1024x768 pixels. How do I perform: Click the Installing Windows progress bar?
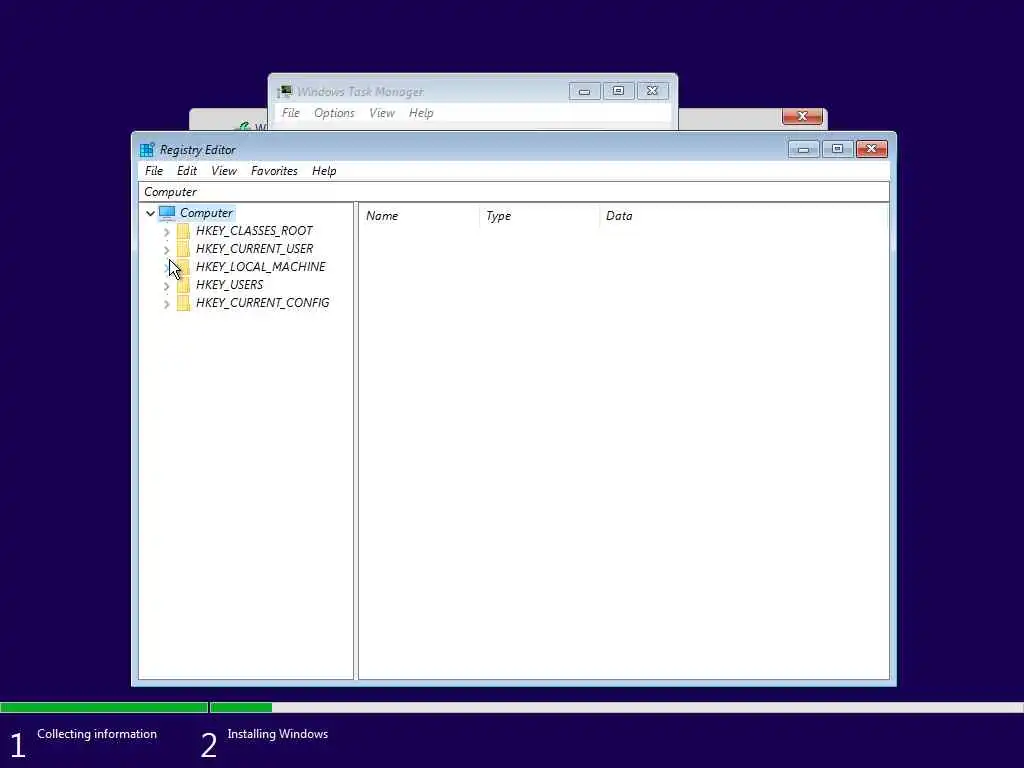click(x=616, y=707)
